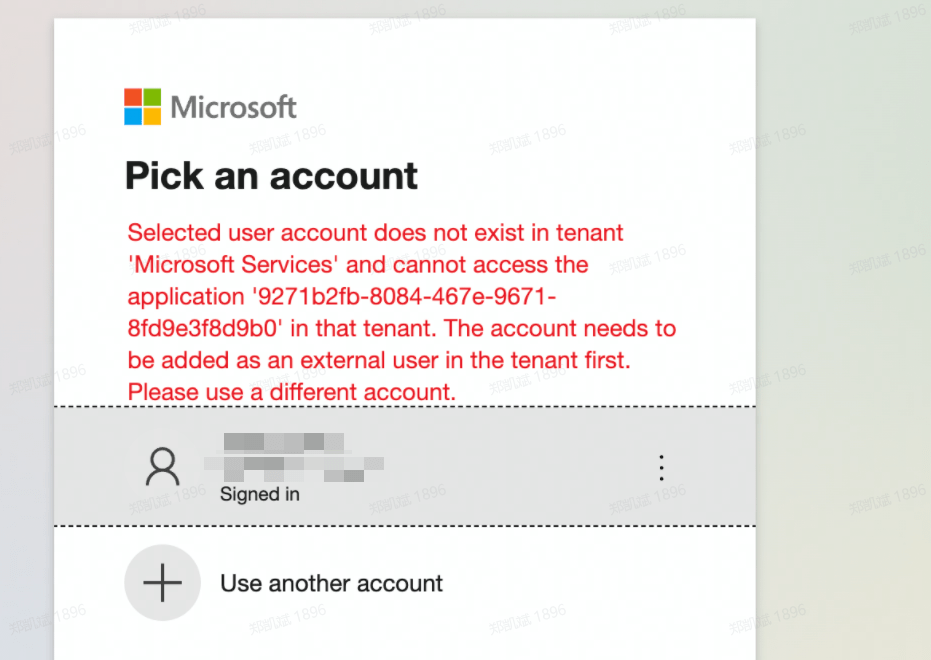Viewport: 931px width, 660px height.
Task: Click the red square of Microsoft logo
Action: pos(133,97)
